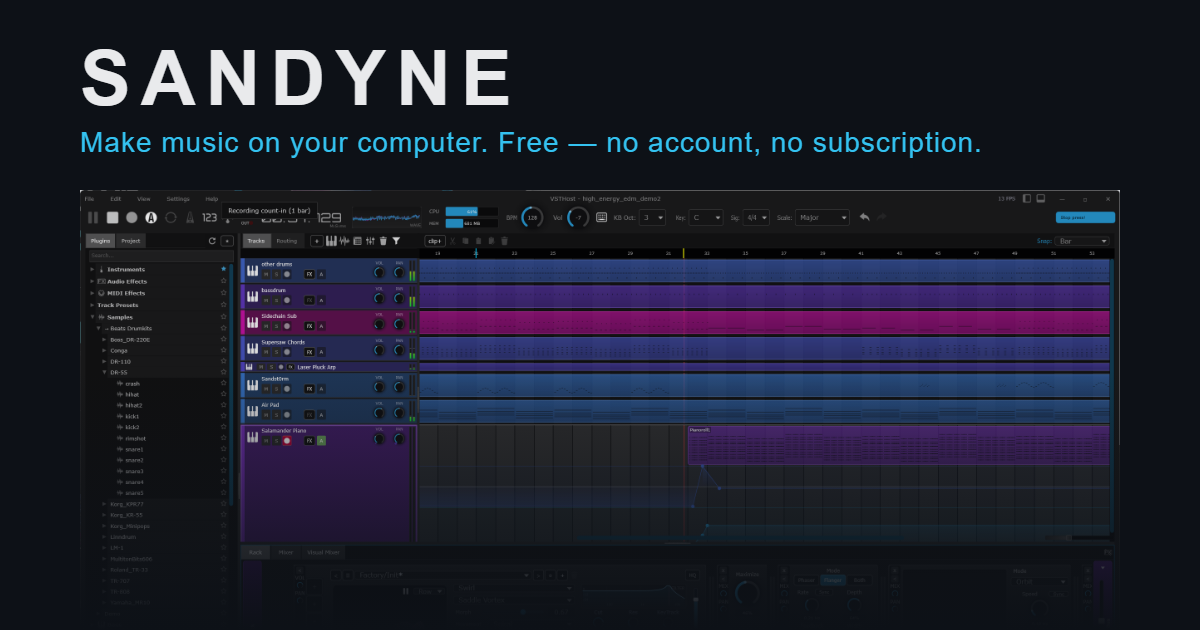
Task: Favorite star for Audio Effects
Action: click(223, 281)
